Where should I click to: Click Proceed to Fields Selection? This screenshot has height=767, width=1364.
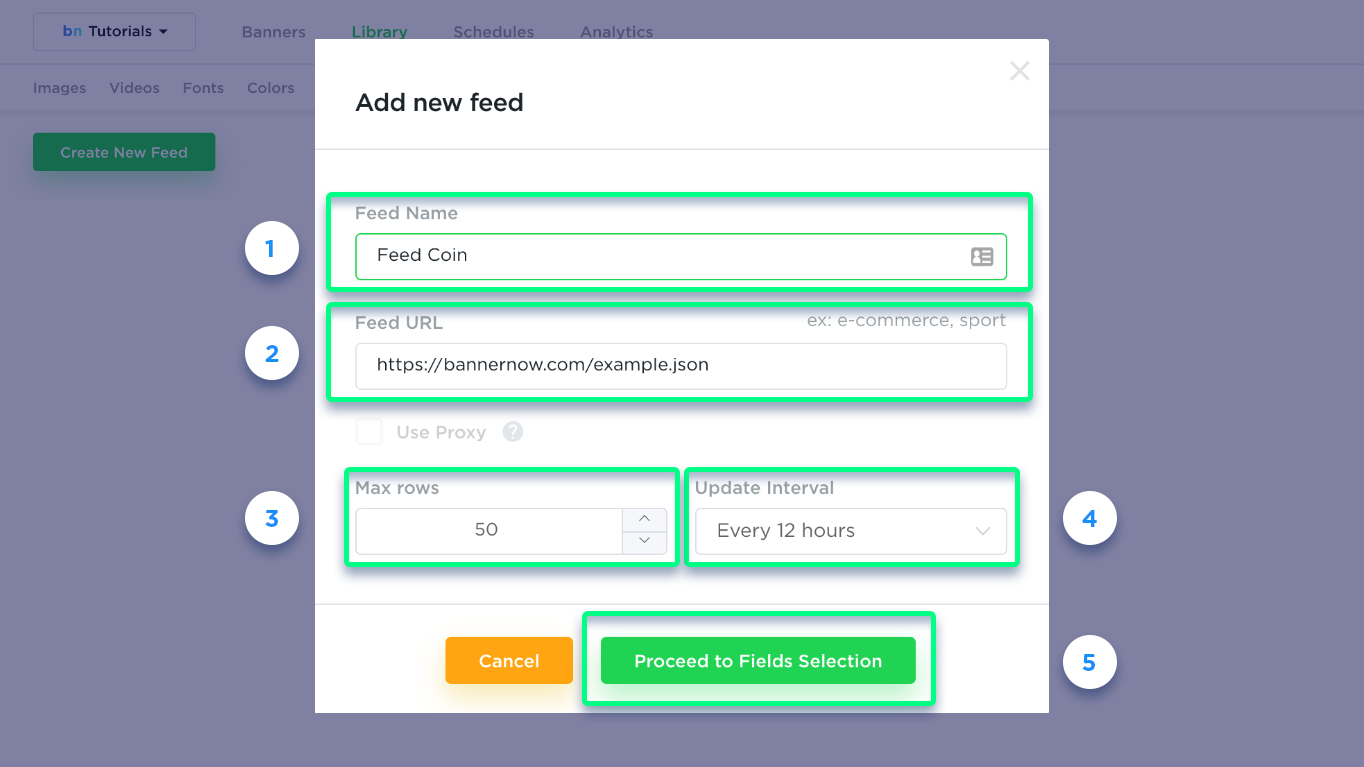(758, 661)
